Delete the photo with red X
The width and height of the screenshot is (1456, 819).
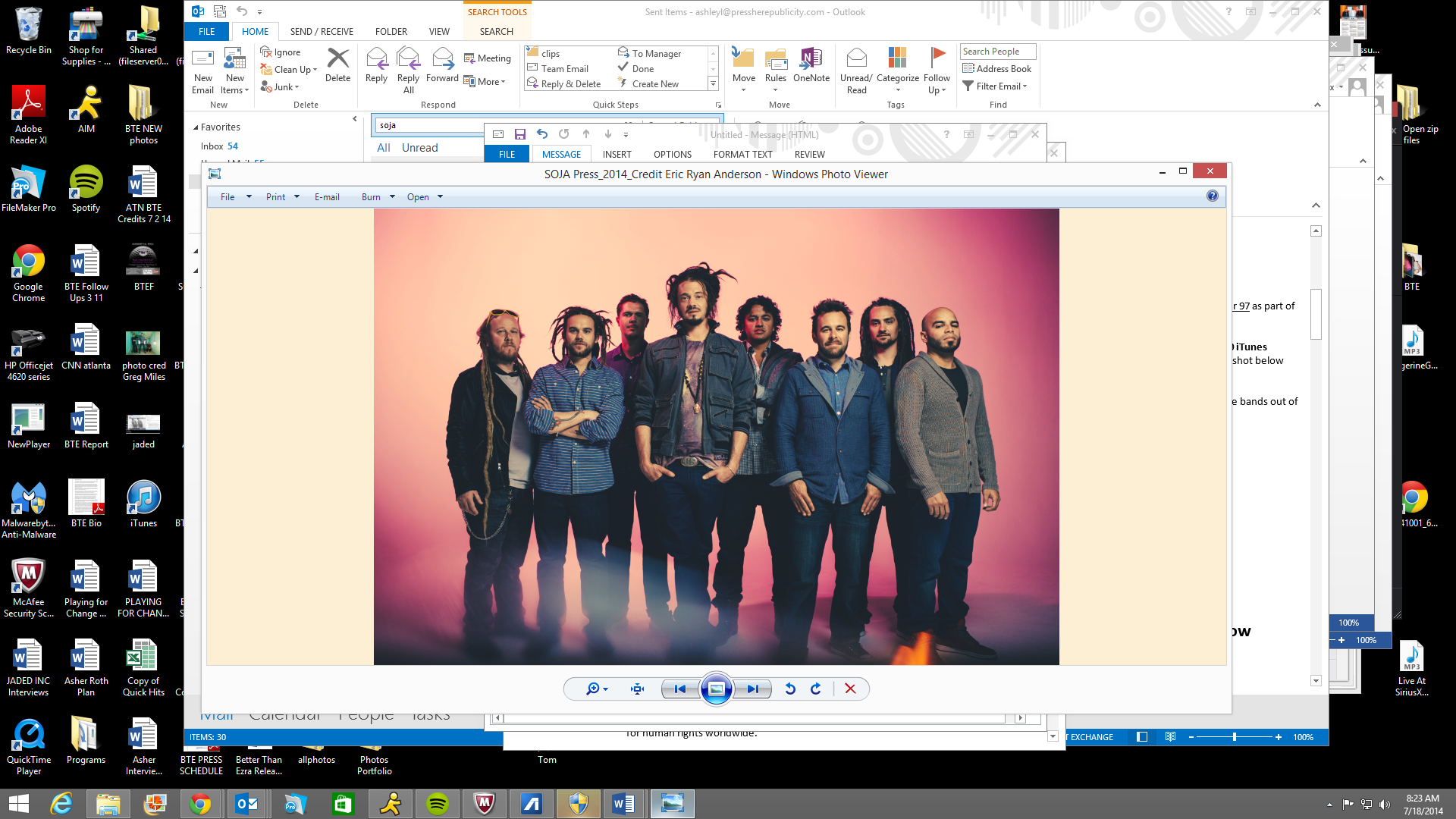coord(850,689)
